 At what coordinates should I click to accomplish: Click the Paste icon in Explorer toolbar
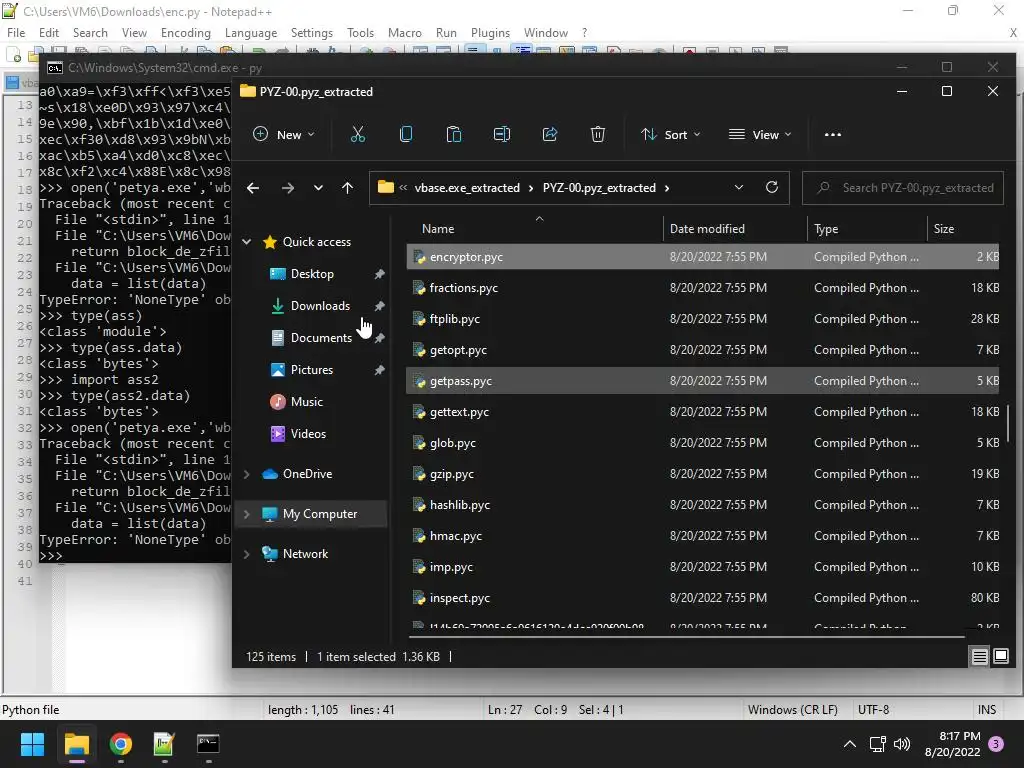tap(453, 135)
